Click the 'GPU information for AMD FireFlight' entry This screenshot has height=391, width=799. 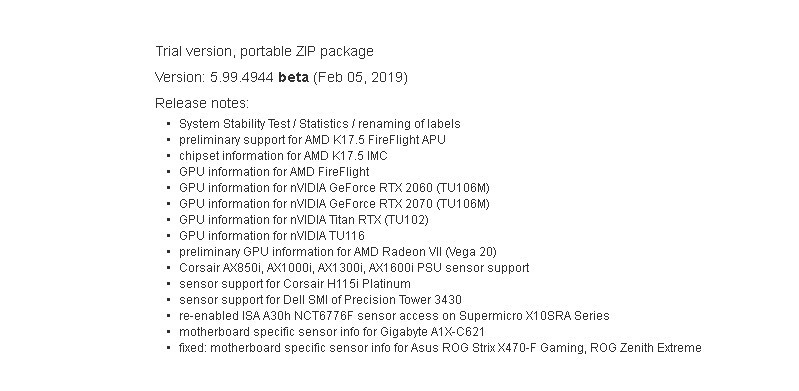(x=274, y=172)
